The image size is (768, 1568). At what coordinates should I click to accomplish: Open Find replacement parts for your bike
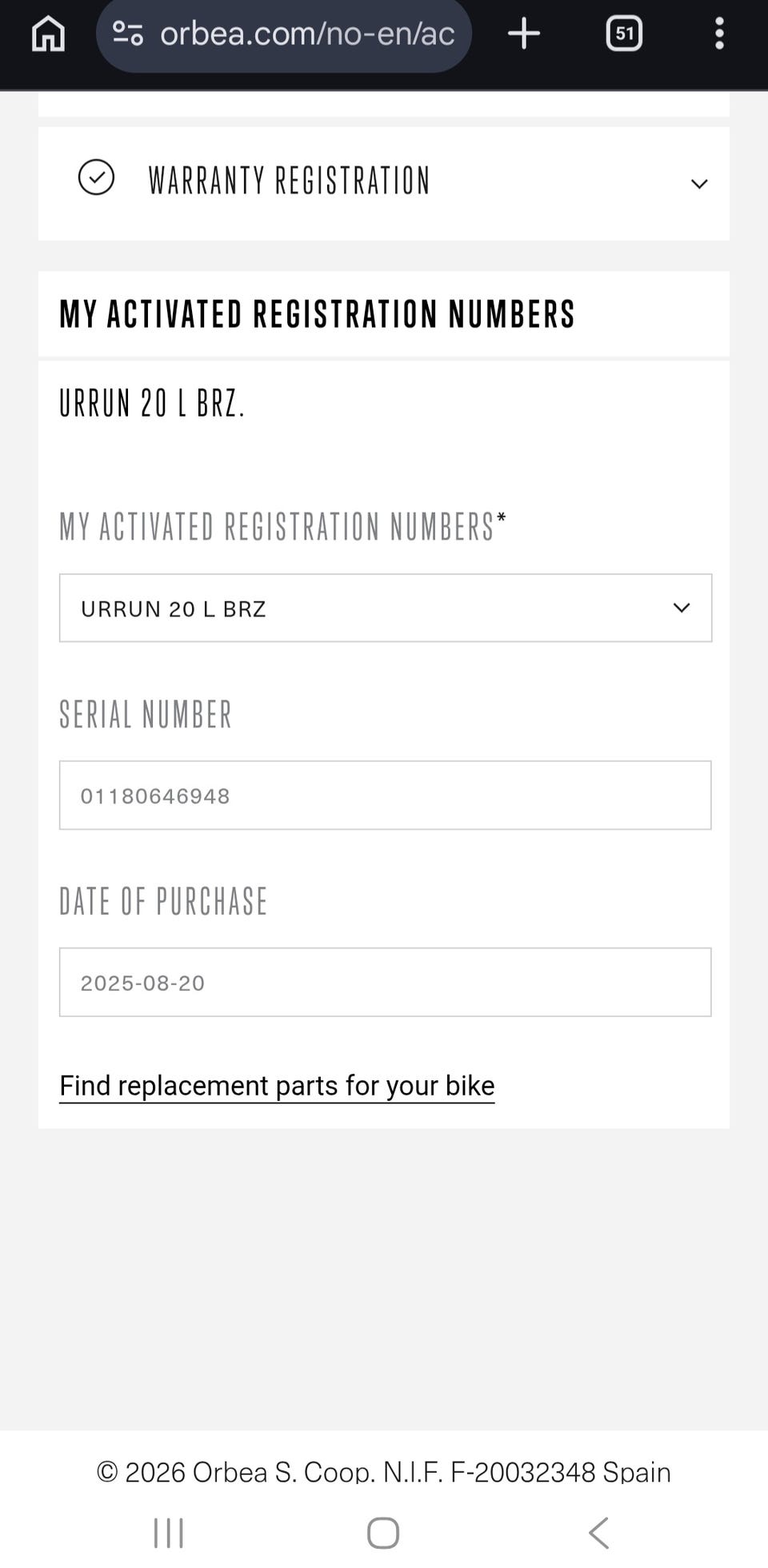277,1086
